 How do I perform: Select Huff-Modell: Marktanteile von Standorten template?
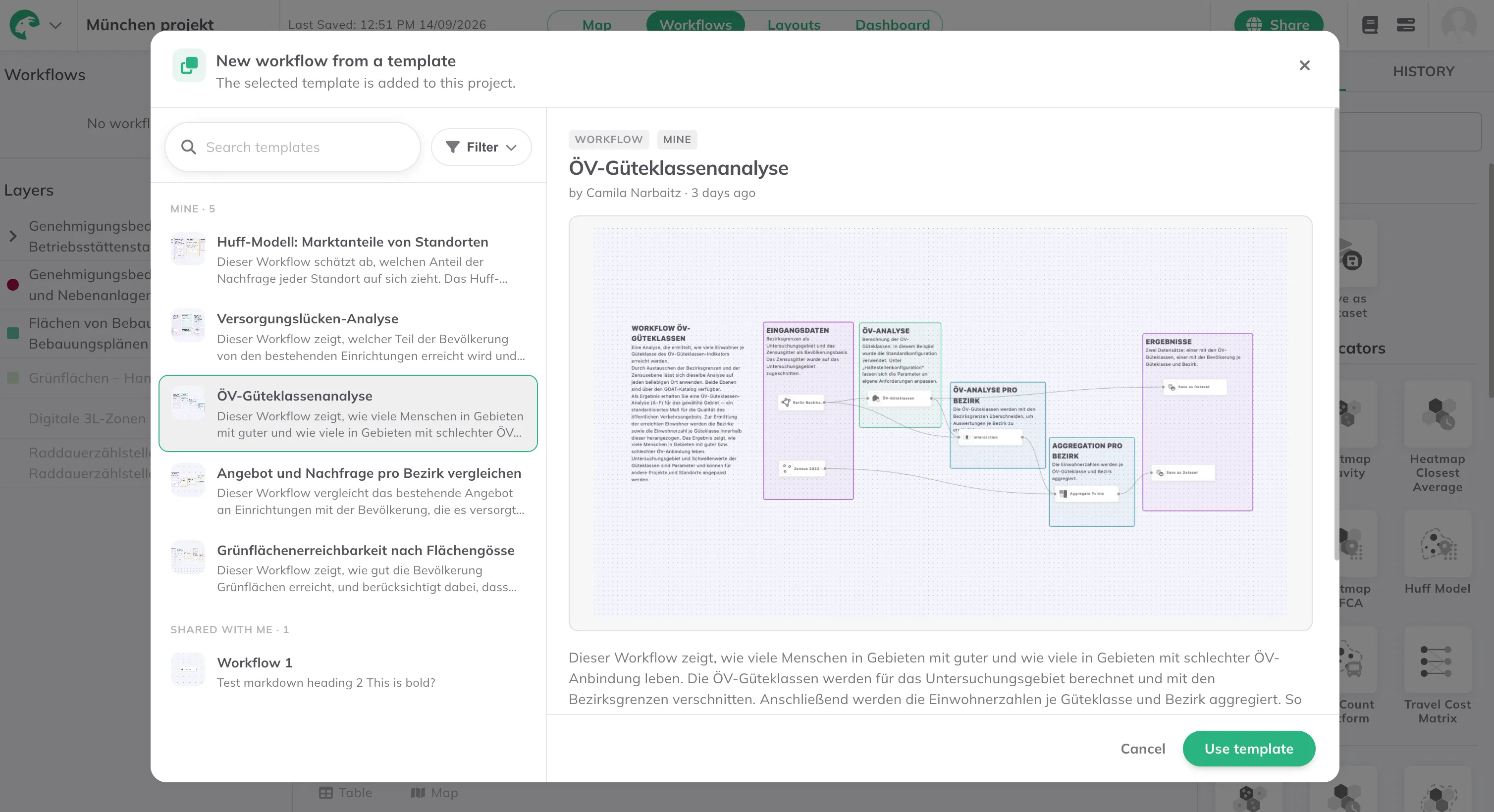coord(348,259)
